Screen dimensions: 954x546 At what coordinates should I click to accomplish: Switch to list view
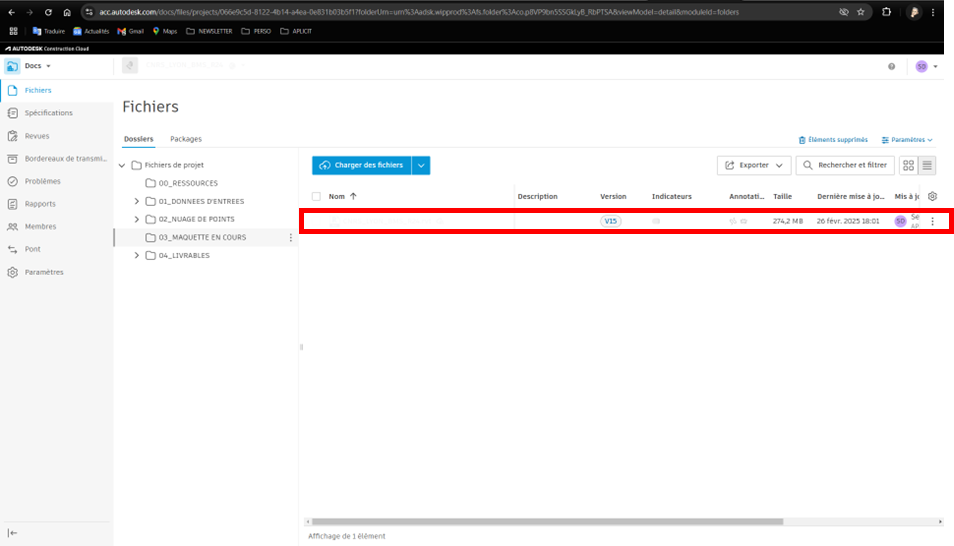click(927, 165)
